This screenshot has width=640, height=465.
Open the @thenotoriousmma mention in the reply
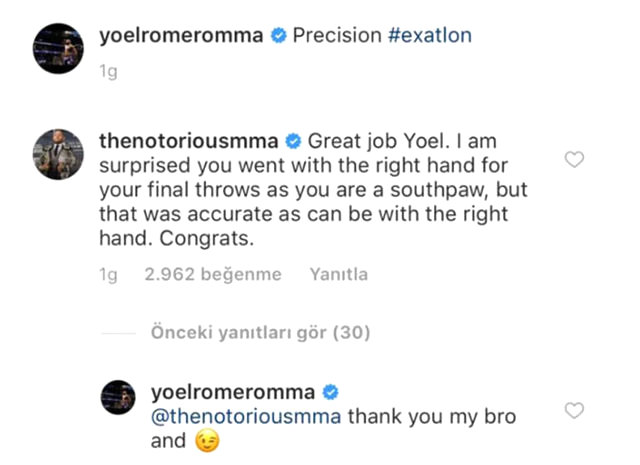pyautogui.click(x=244, y=415)
